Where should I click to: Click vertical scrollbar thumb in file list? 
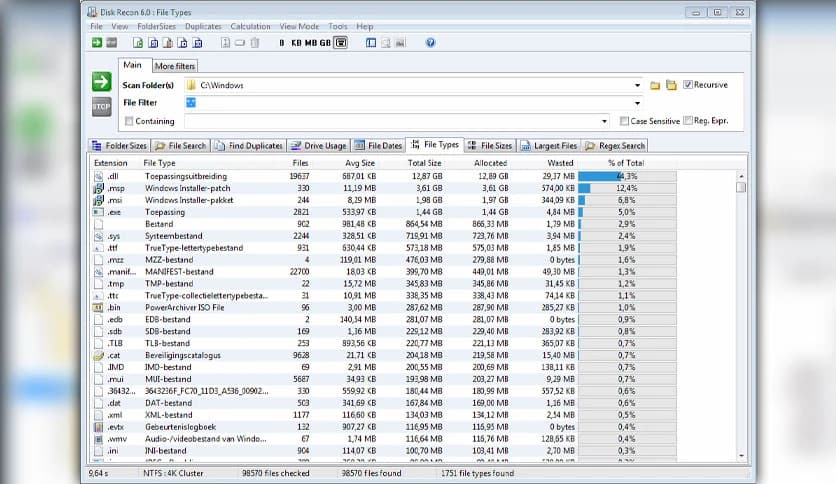coord(741,187)
